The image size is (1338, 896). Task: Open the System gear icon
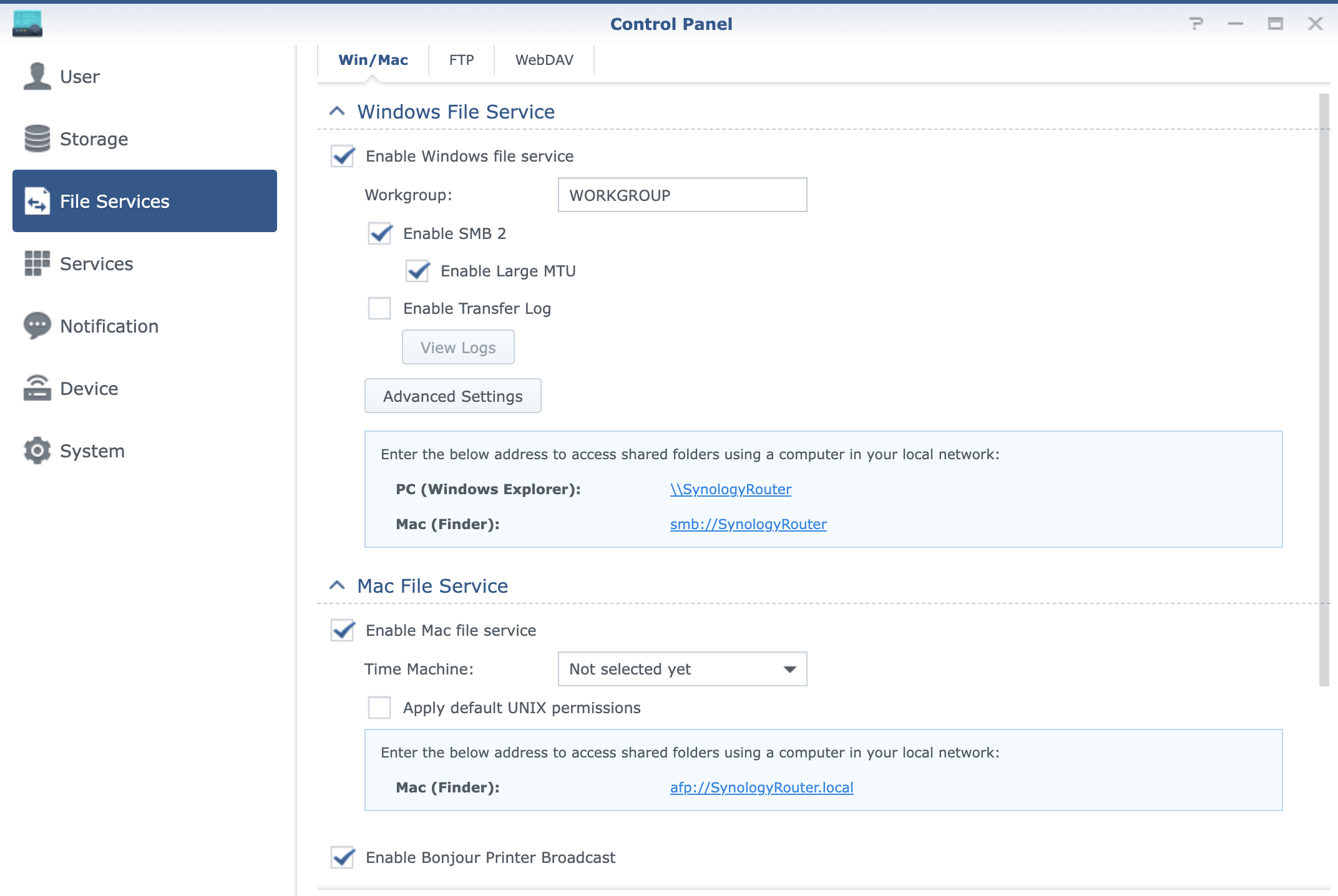coord(37,450)
